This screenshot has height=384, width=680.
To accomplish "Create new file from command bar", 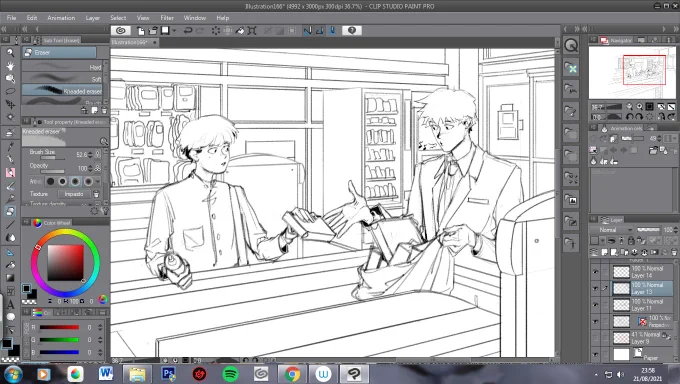I will [x=141, y=30].
